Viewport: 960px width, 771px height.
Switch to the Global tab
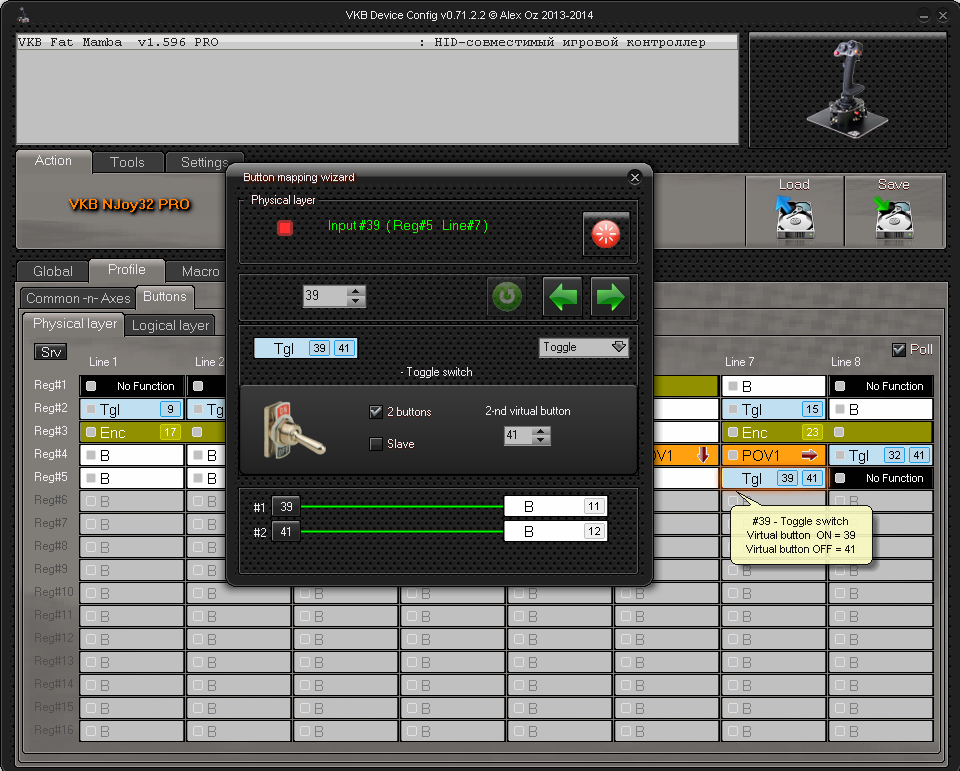pos(53,271)
